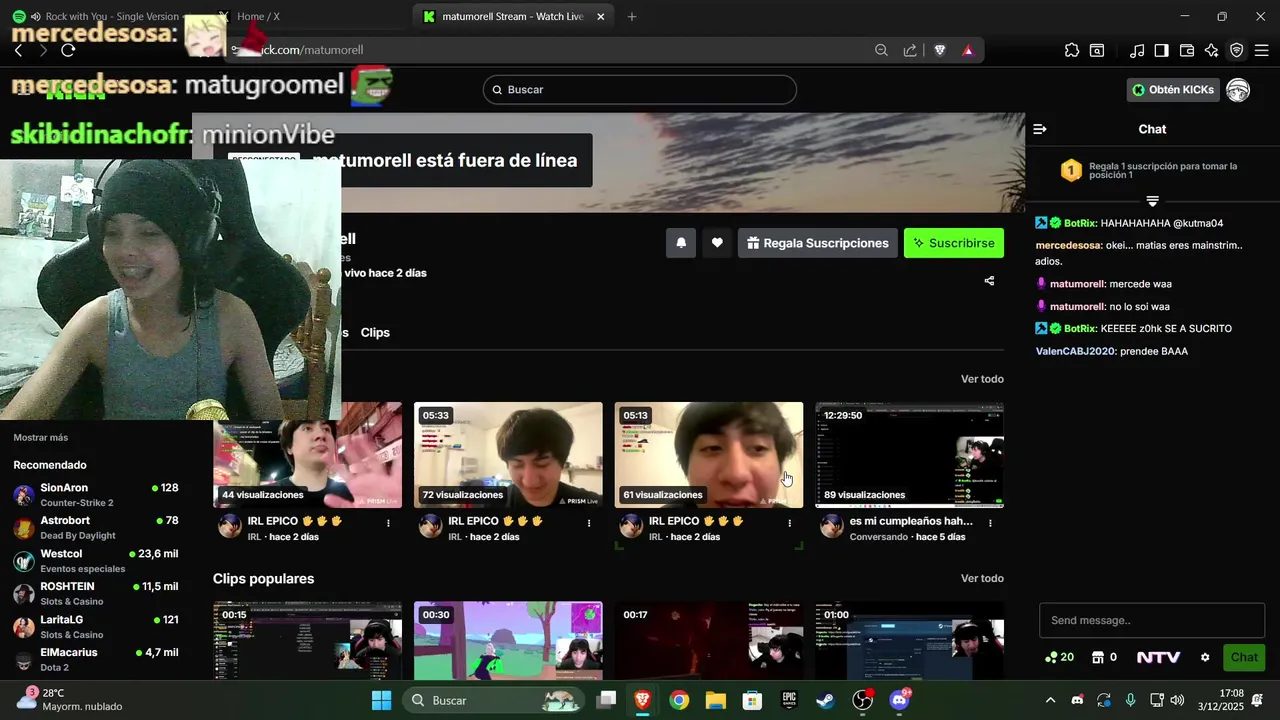The width and height of the screenshot is (1280, 720).
Task: Click Ver todo for Clips populares
Action: (982, 578)
